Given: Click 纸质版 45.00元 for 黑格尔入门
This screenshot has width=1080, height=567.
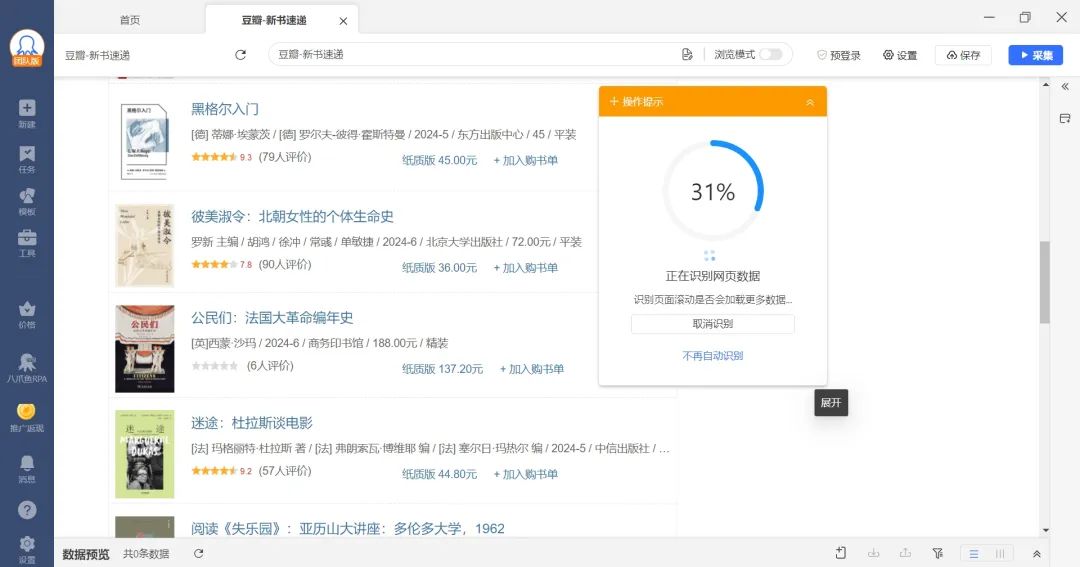Looking at the screenshot, I should tap(439, 160).
